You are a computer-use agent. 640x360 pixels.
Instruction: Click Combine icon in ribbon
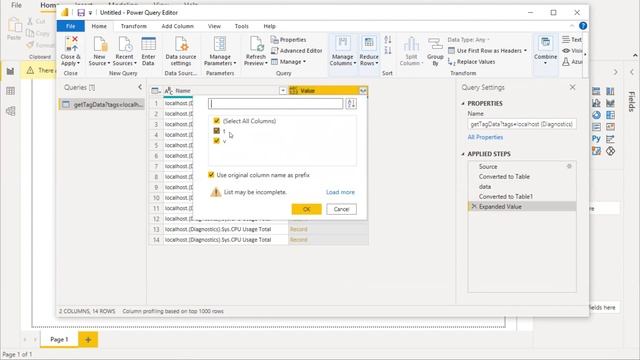[x=545, y=43]
